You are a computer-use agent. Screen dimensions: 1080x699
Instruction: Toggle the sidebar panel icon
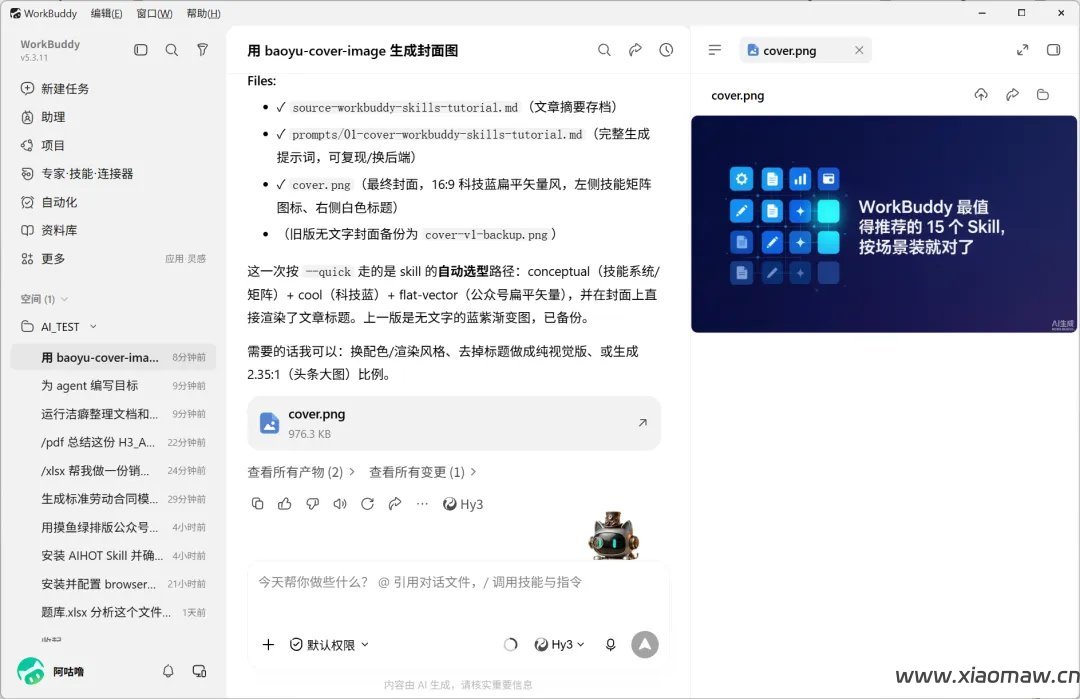[141, 50]
